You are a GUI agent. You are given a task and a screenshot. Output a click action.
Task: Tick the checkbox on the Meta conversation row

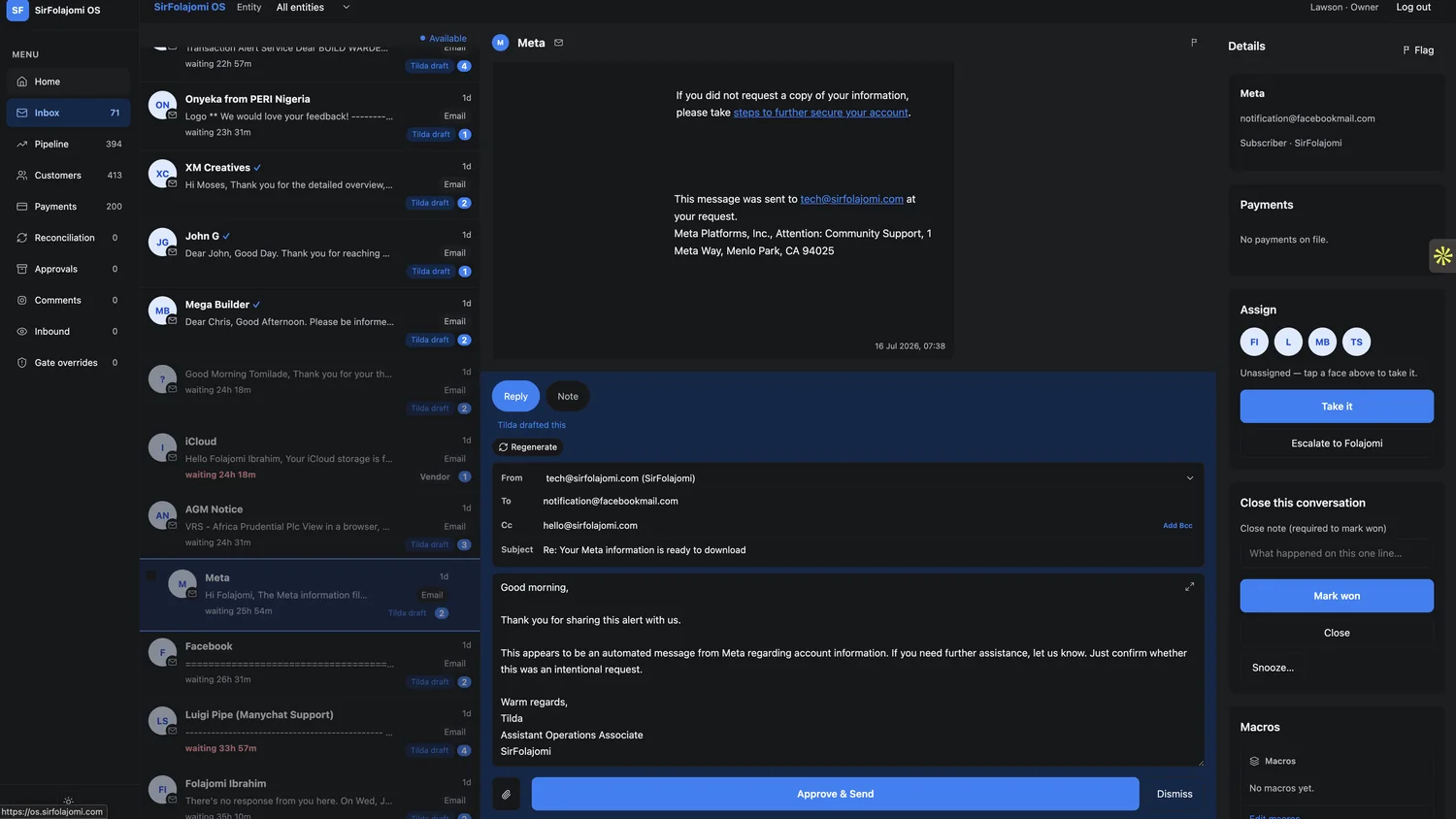(150, 575)
